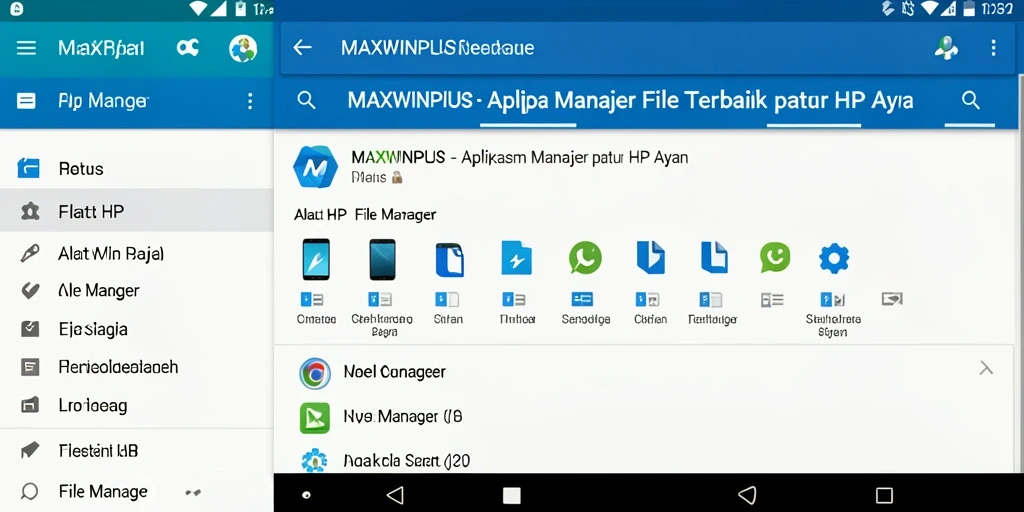
Task: Select Lroioeag in the sidebar
Action: pyautogui.click(x=136, y=406)
